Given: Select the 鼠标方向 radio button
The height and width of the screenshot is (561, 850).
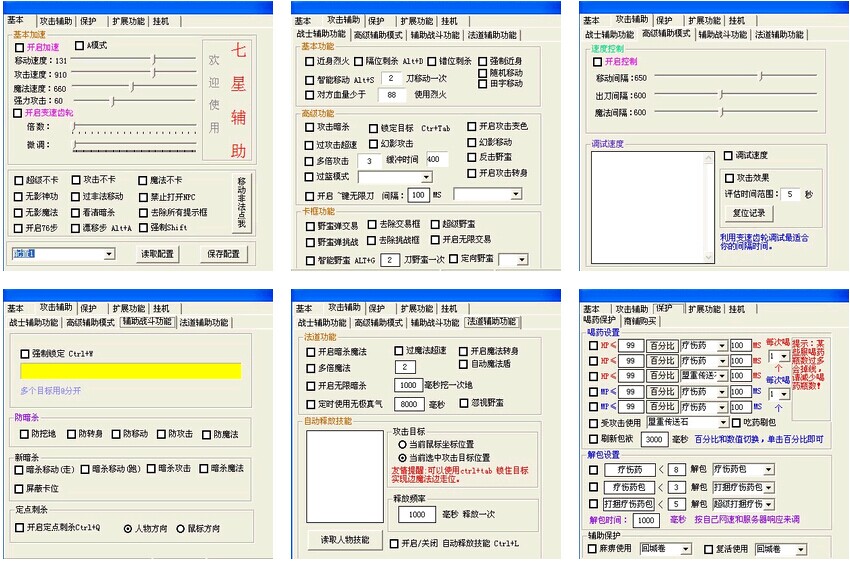Looking at the screenshot, I should click(181, 528).
